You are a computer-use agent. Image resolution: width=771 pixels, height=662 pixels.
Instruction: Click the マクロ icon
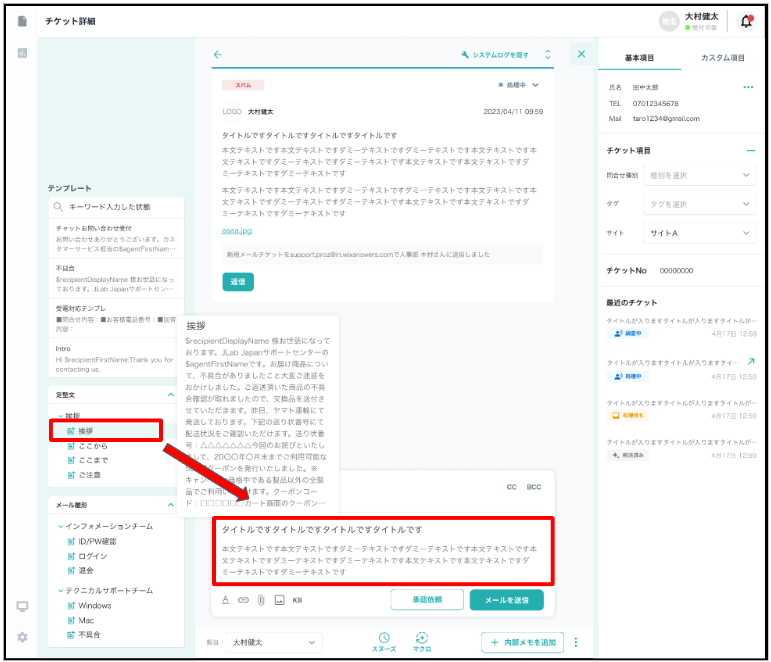[421, 638]
